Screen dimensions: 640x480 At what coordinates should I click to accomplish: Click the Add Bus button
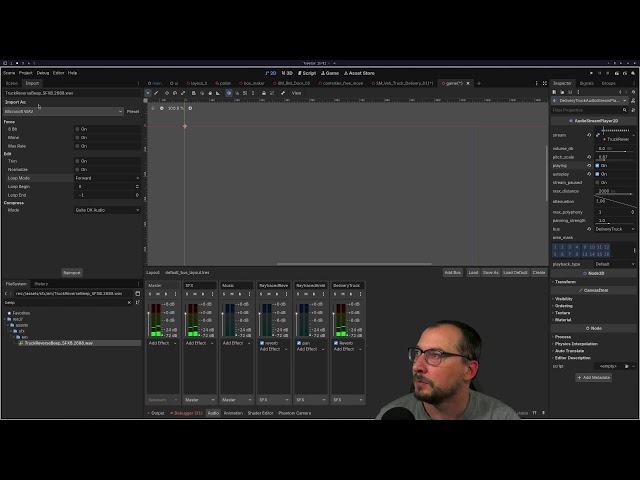click(453, 273)
